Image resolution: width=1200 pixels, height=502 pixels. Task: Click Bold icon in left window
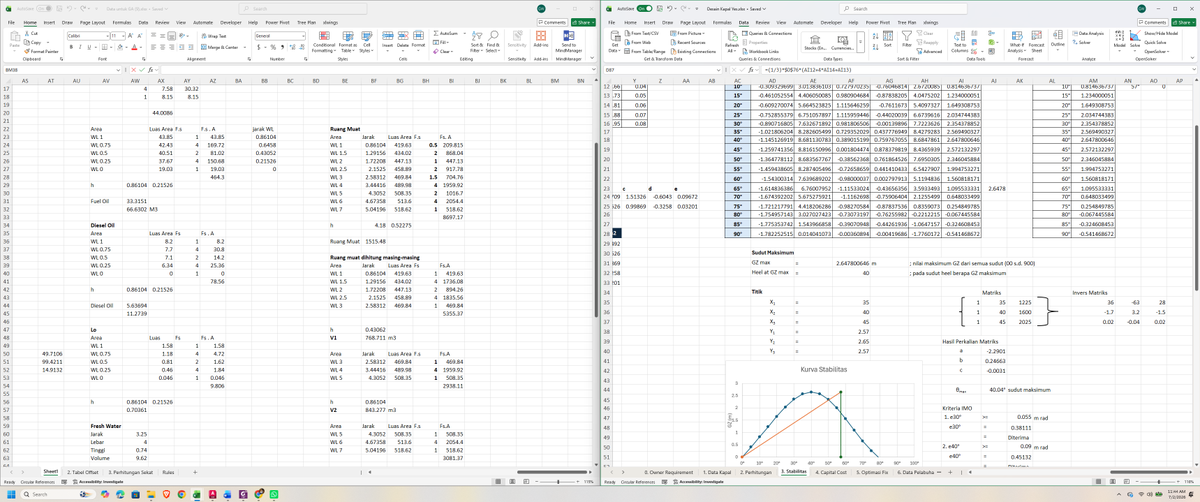click(73, 46)
